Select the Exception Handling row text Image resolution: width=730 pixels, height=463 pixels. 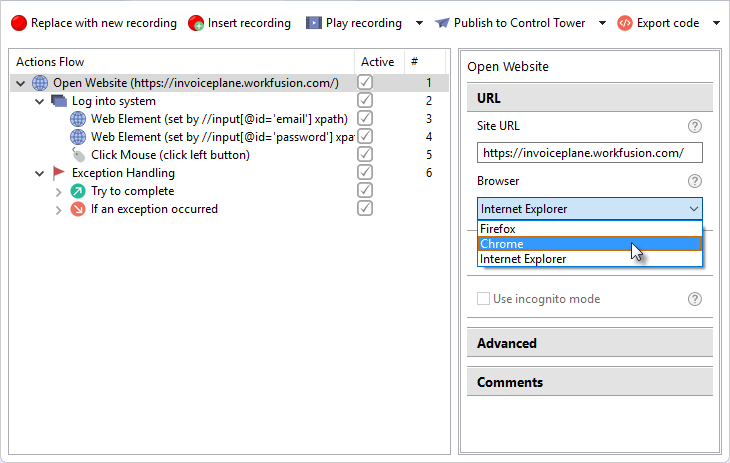pyautogui.click(x=123, y=173)
